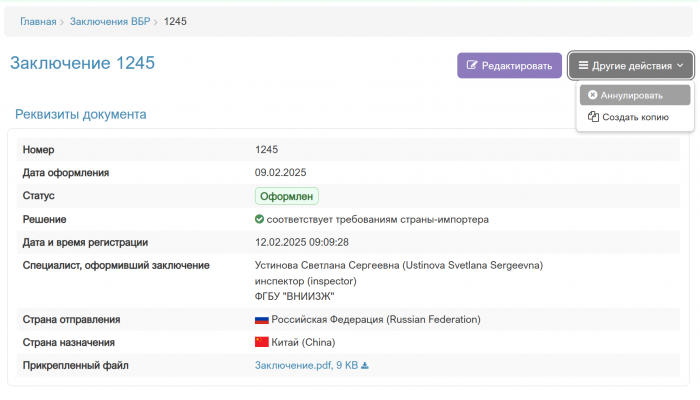Viewport: 700px width, 400px height.
Task: Click the Заключение 1245 page title
Action: (x=82, y=63)
